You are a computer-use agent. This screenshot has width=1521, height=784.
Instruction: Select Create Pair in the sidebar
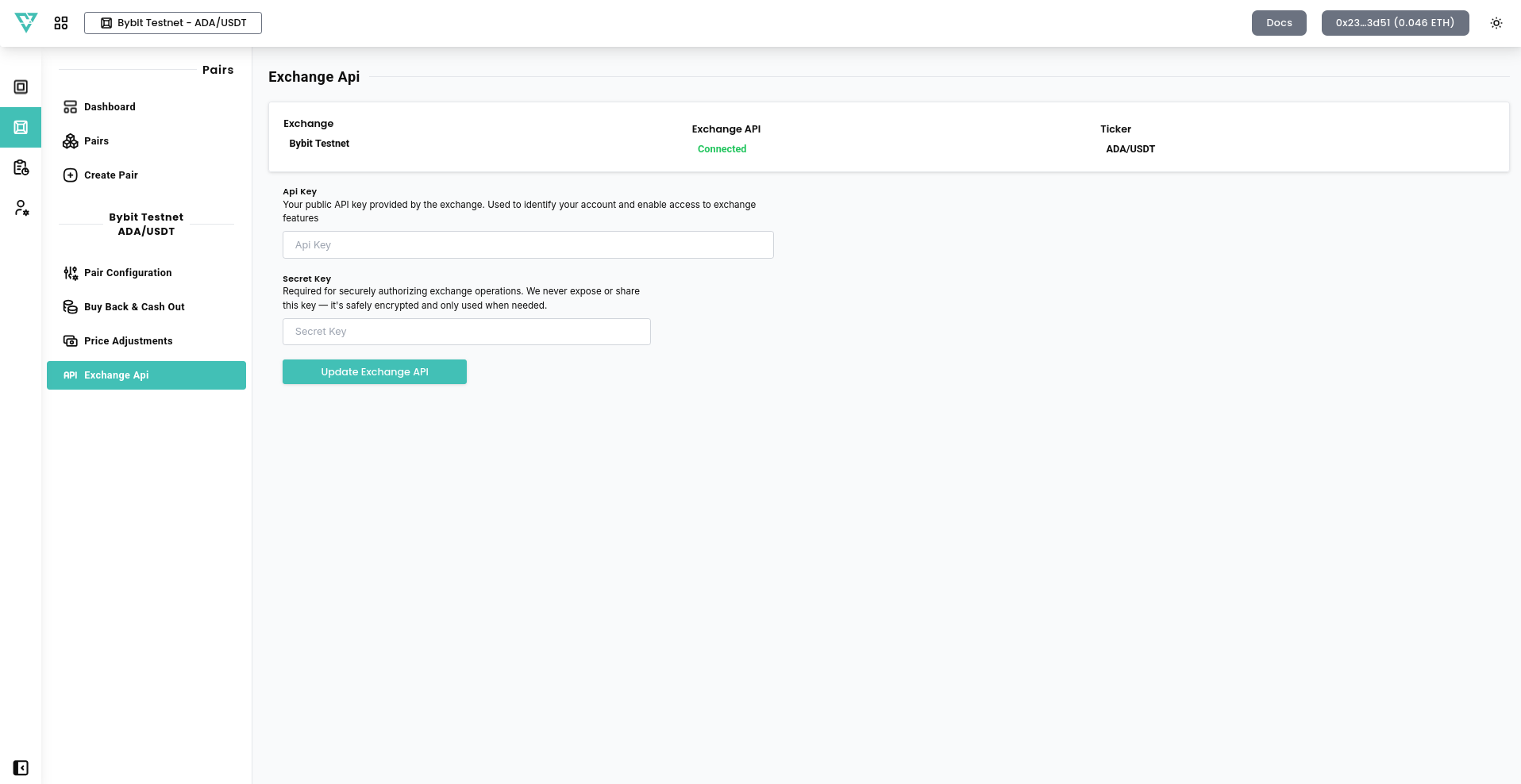coord(110,175)
